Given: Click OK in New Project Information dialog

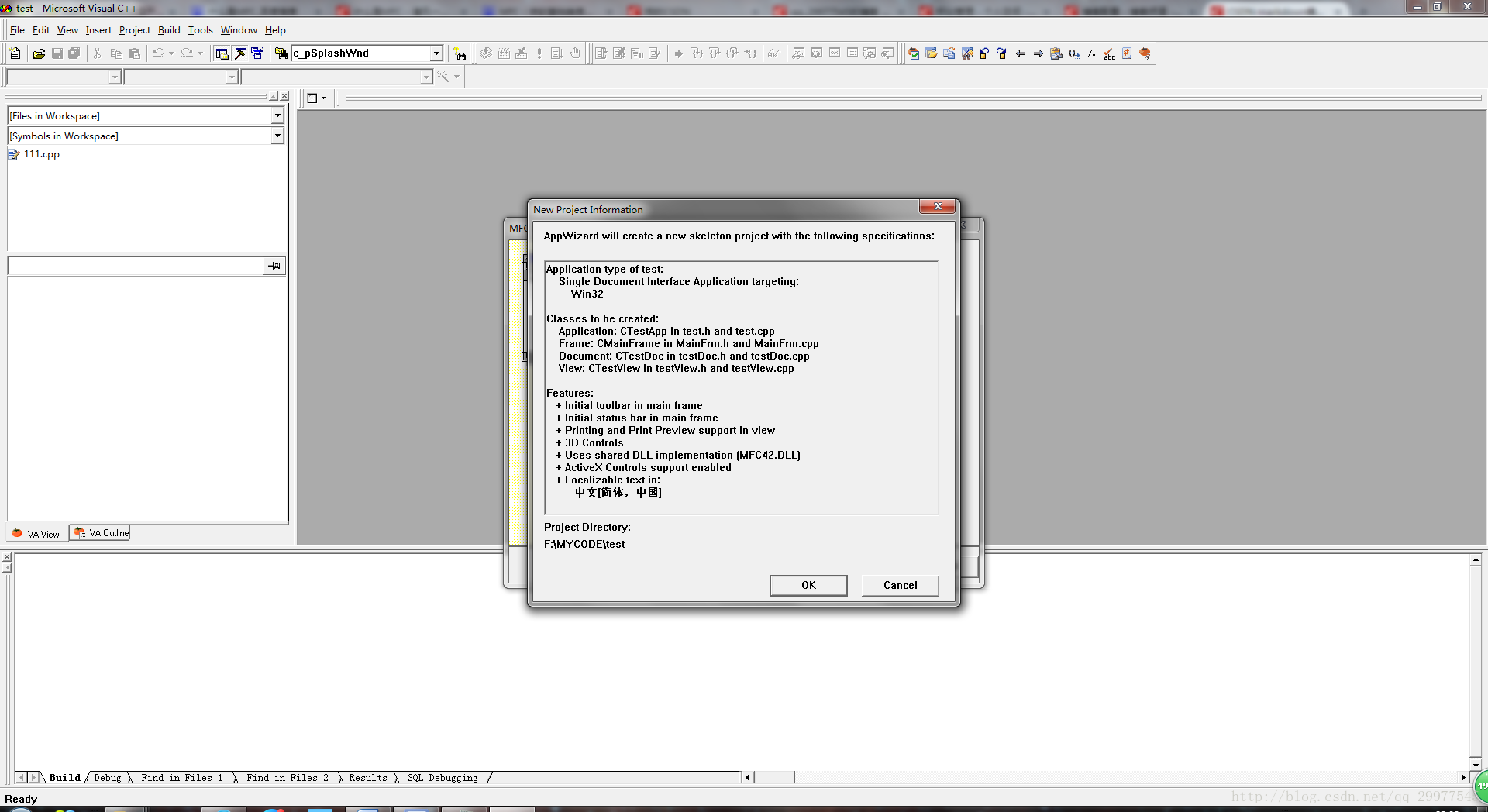Looking at the screenshot, I should pos(808,585).
